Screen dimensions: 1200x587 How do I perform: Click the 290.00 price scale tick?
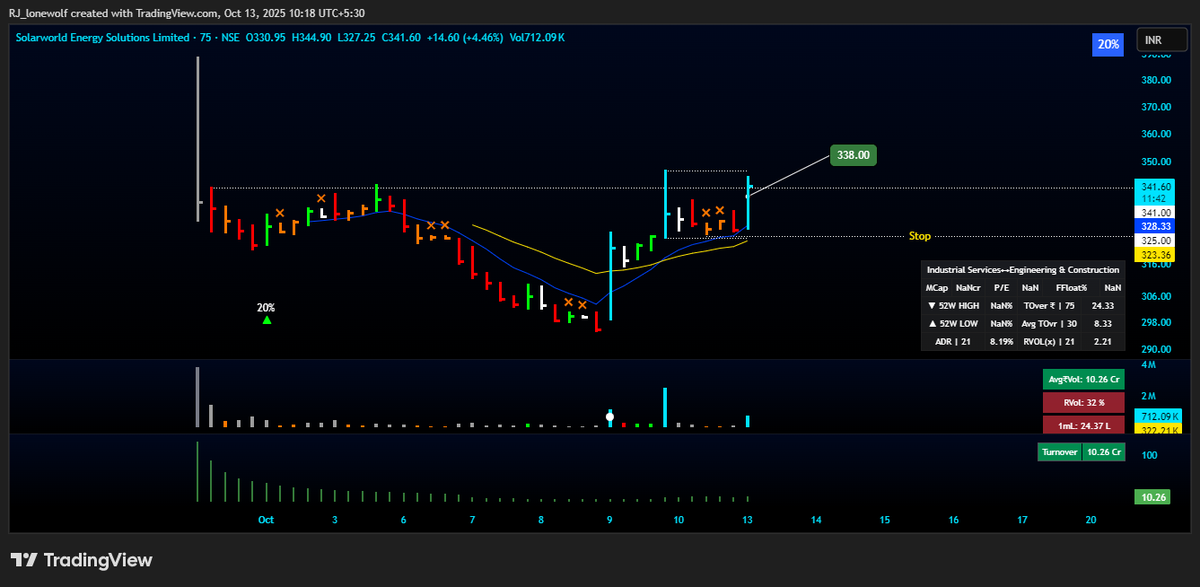(x=1156, y=350)
